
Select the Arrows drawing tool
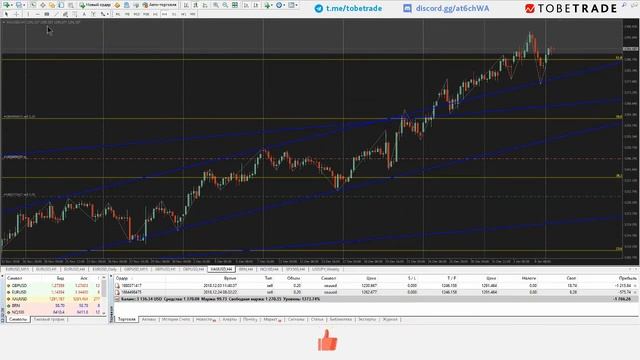click(x=102, y=14)
